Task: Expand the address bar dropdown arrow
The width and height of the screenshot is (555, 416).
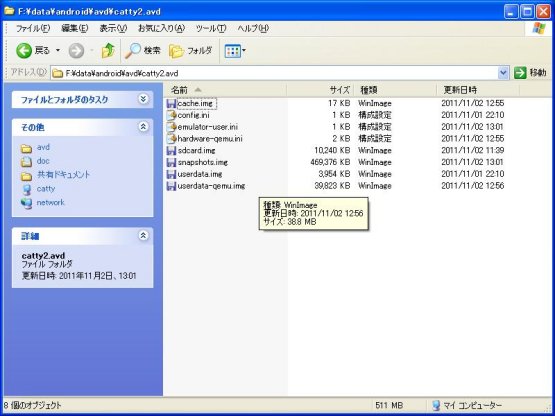Action: click(503, 73)
